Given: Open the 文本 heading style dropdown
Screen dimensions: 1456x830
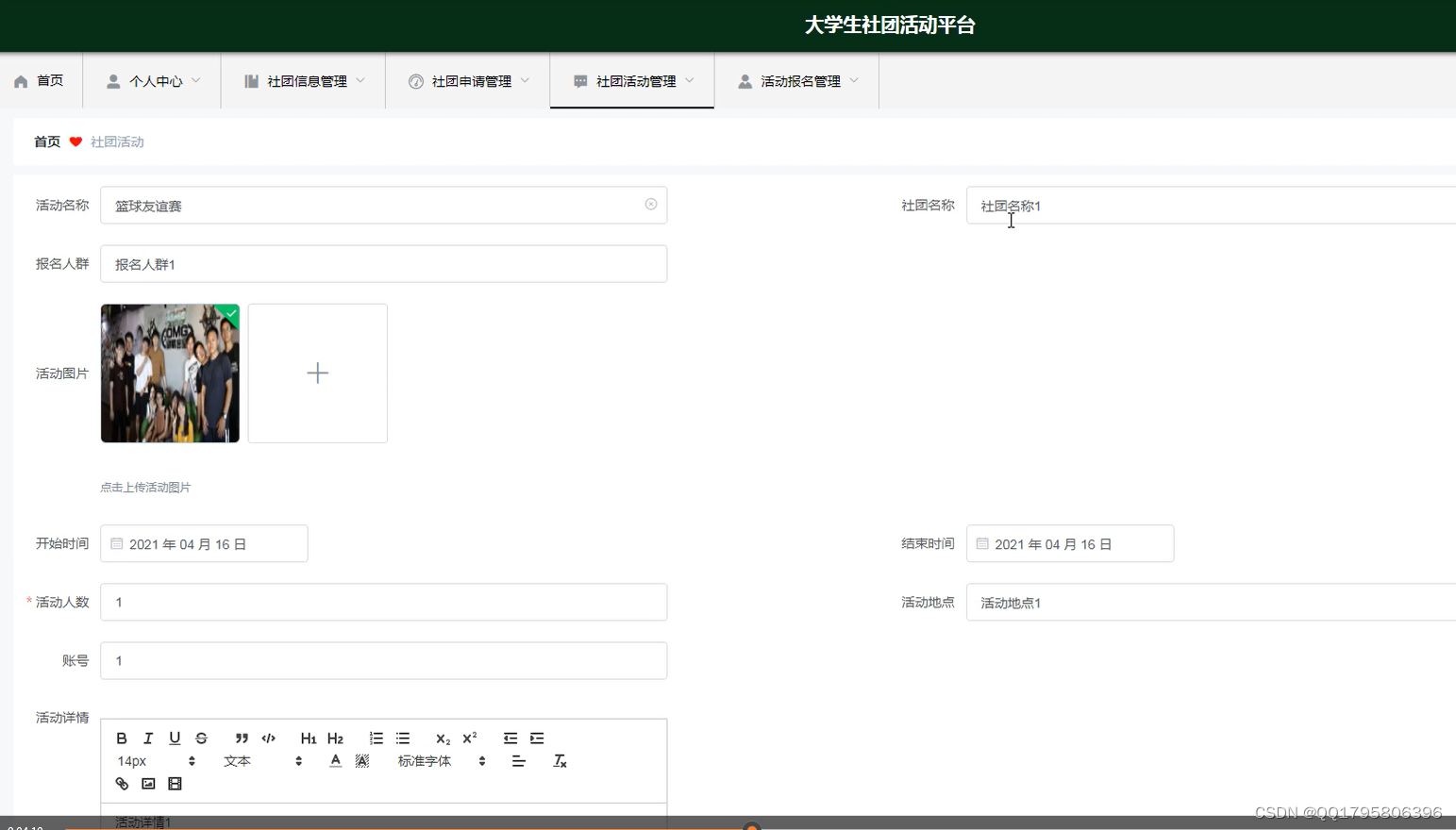Looking at the screenshot, I should click(263, 761).
